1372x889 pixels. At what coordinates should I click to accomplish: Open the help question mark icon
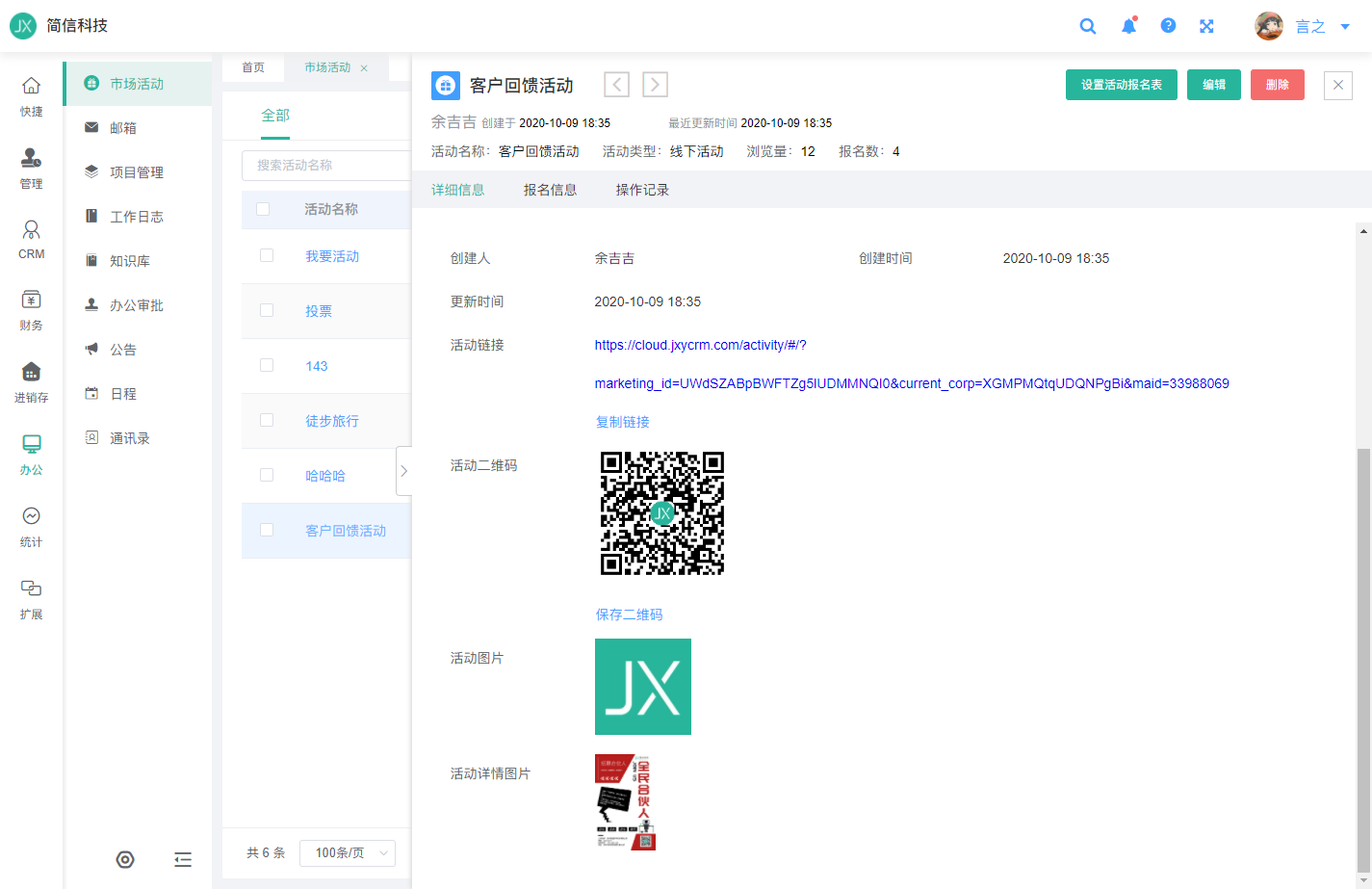pyautogui.click(x=1168, y=26)
